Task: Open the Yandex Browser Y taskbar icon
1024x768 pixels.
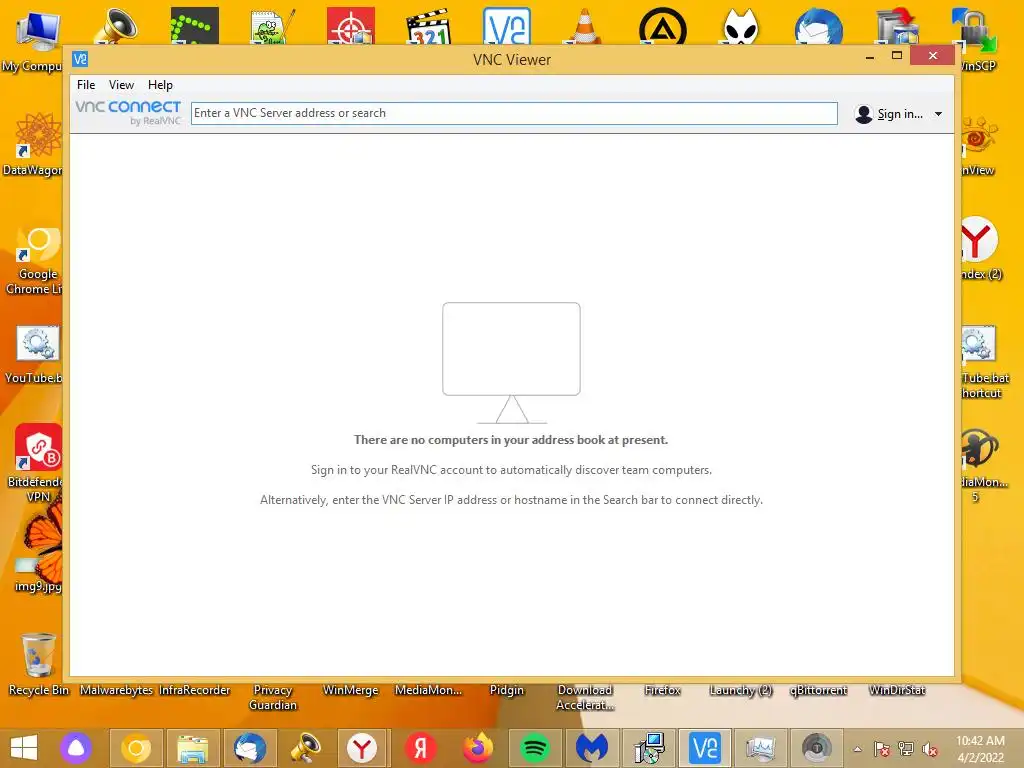Action: coord(362,748)
